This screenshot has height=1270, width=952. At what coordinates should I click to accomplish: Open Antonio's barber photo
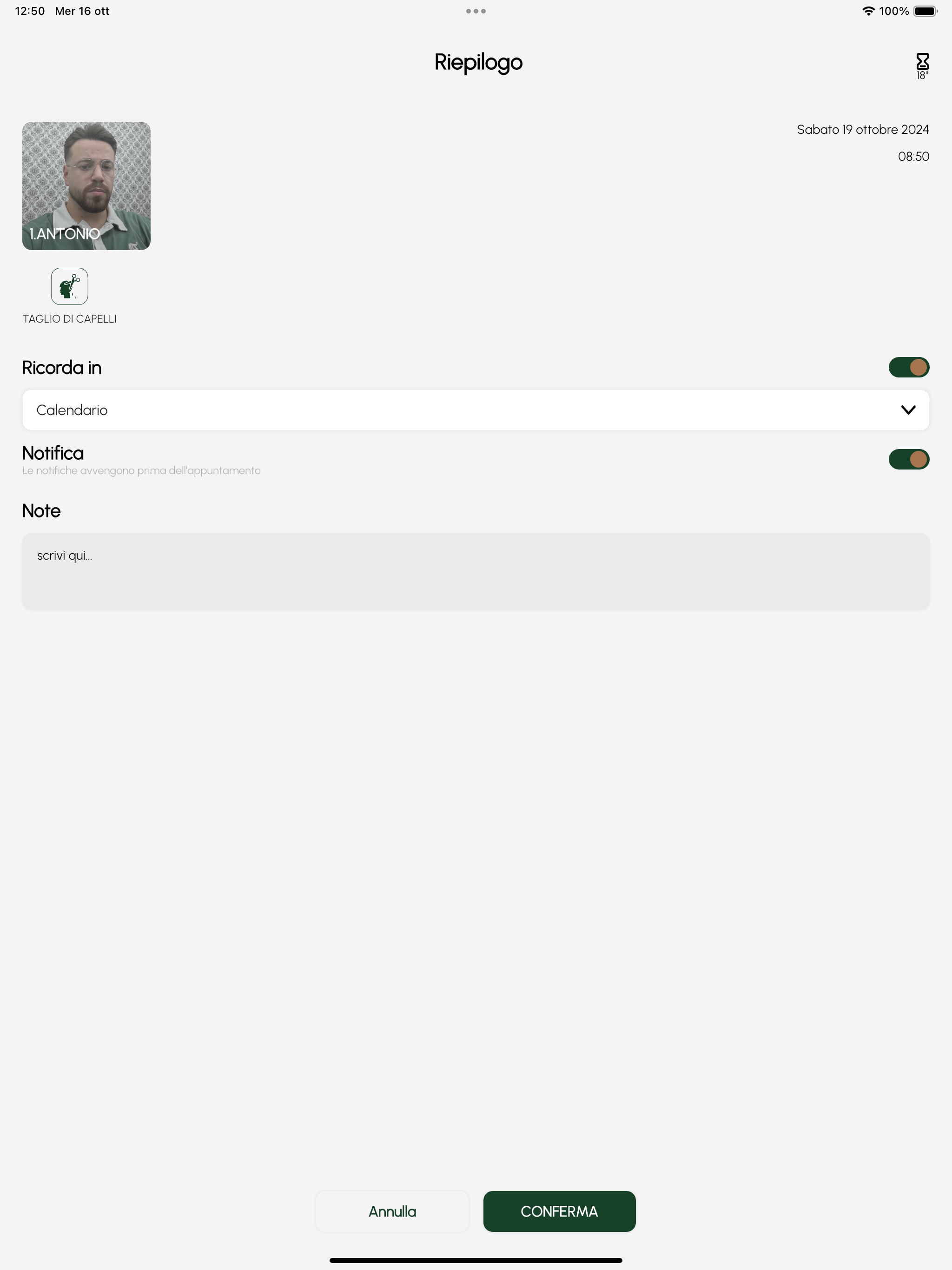(x=86, y=185)
